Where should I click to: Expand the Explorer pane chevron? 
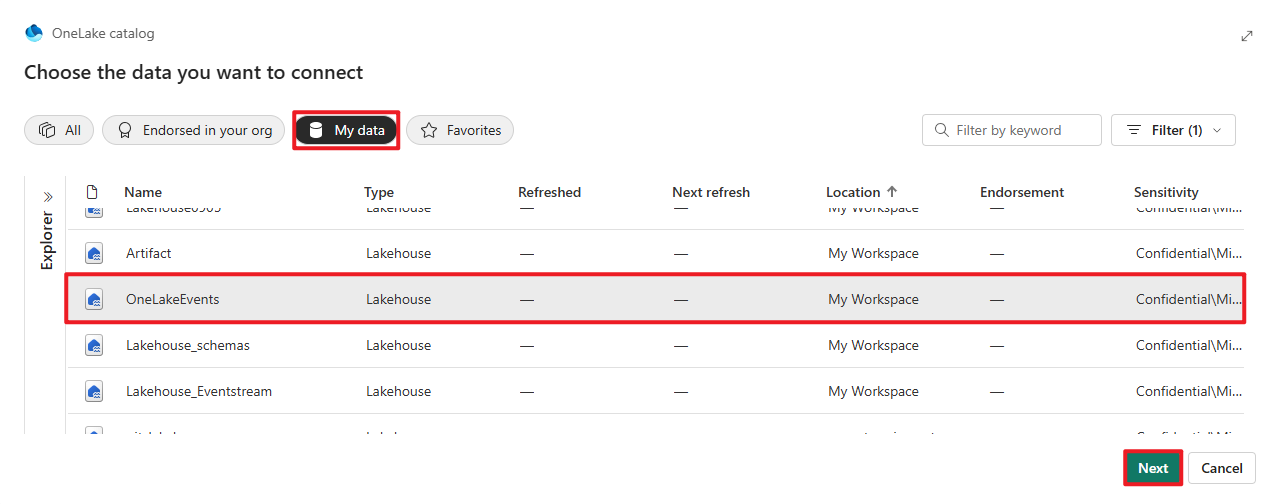pos(47,197)
